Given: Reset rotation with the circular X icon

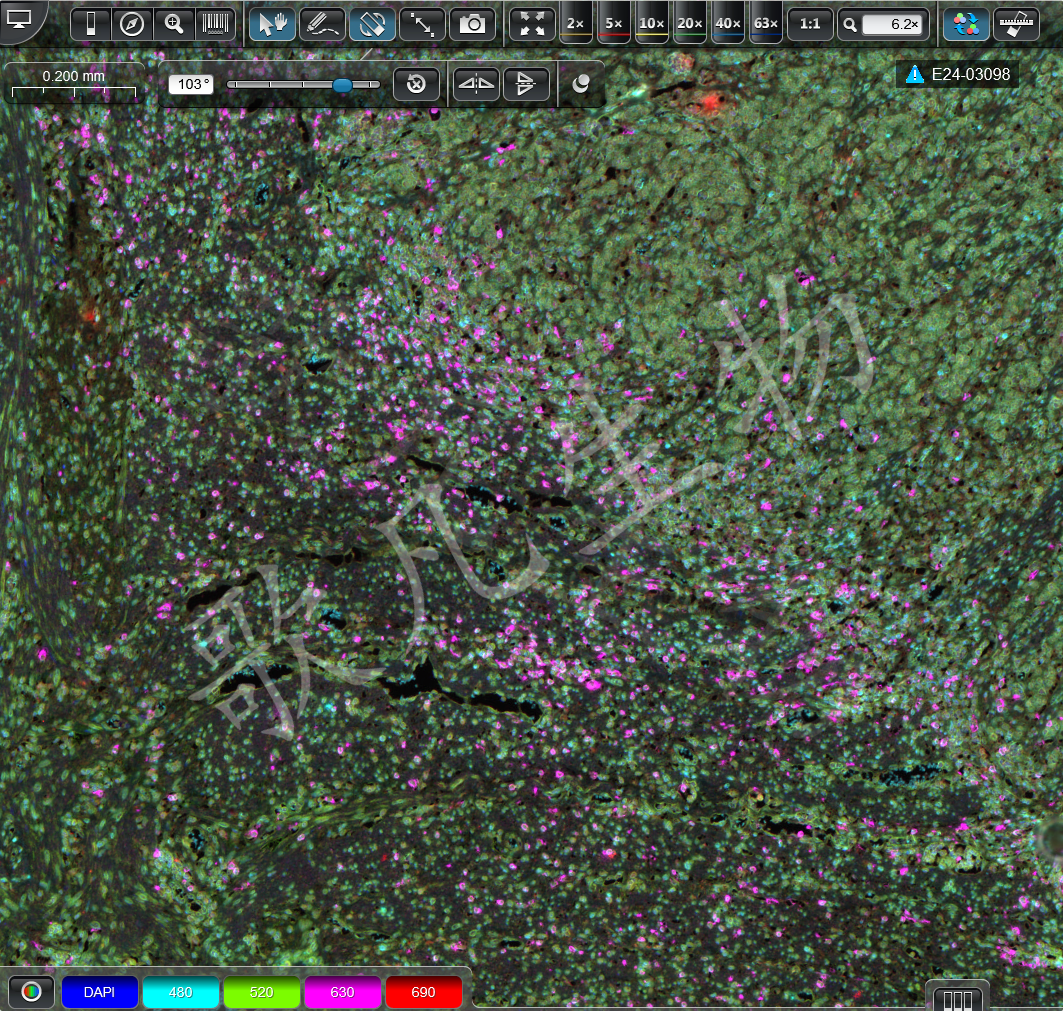Looking at the screenshot, I should [x=416, y=84].
